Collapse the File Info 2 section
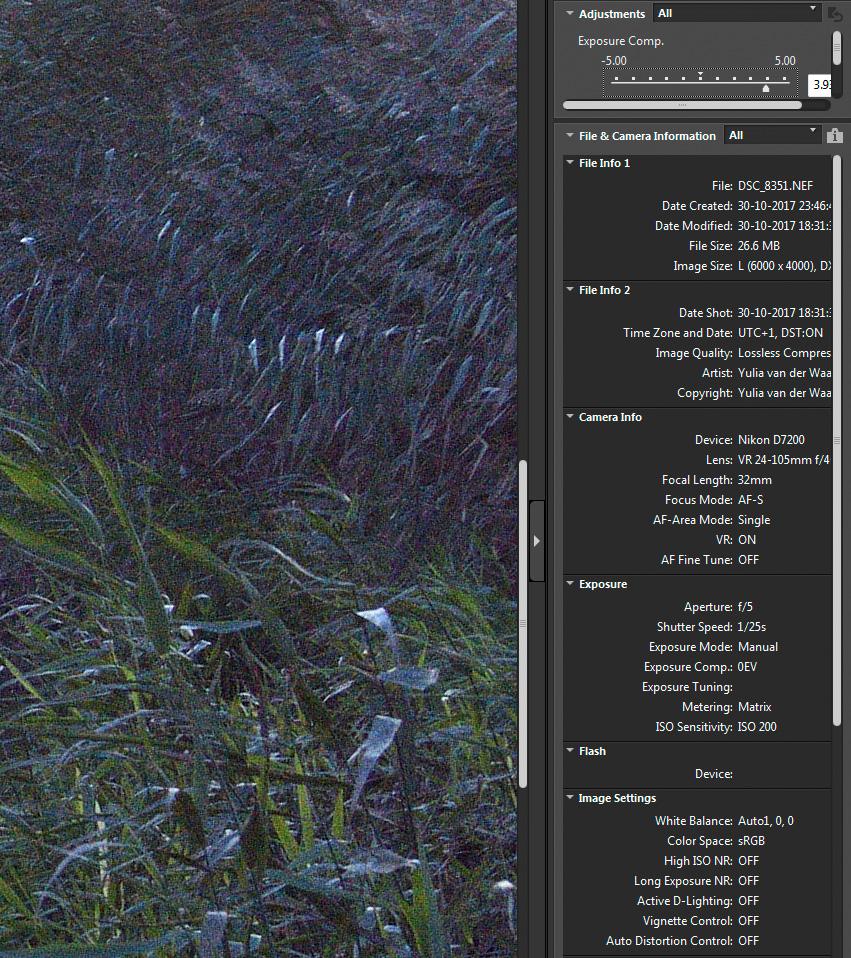Viewport: 851px width, 958px height. 569,290
